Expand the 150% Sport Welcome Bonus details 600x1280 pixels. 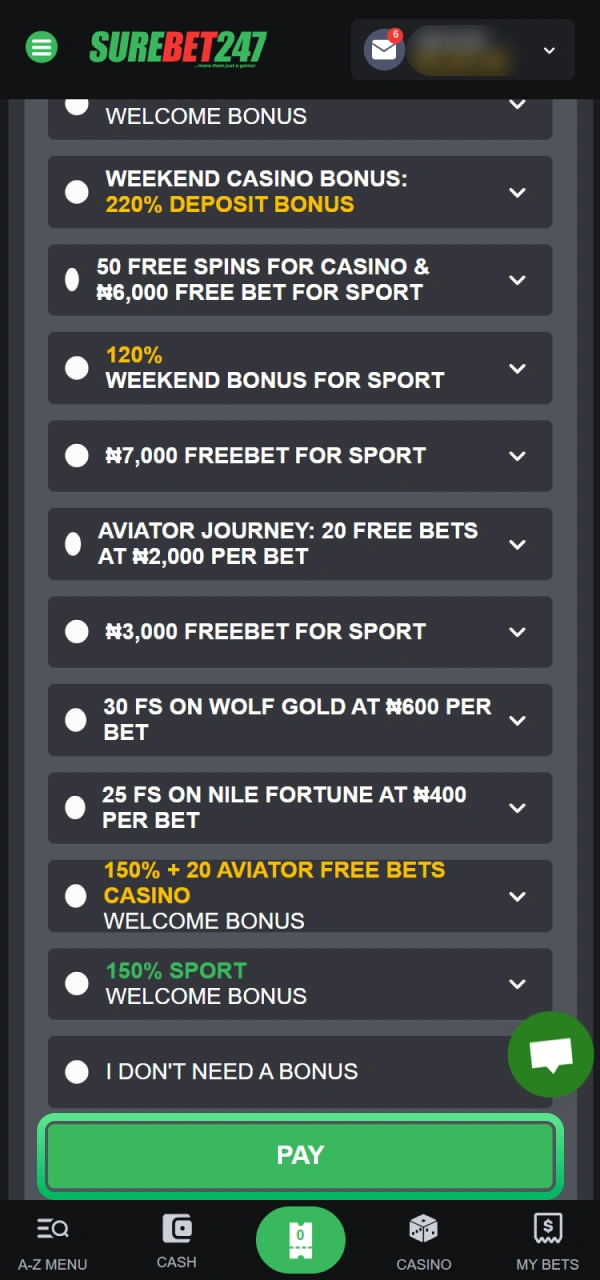[x=518, y=983]
